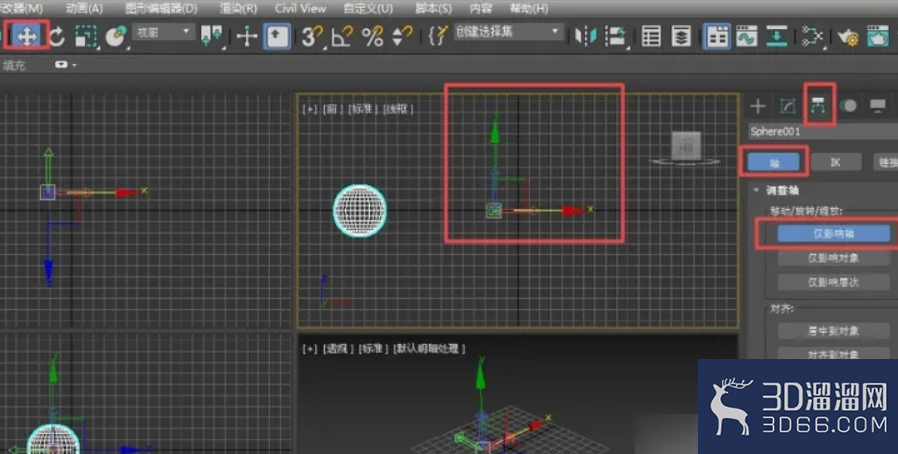The height and width of the screenshot is (454, 898).
Task: Click Center to Object button
Action: tap(833, 331)
